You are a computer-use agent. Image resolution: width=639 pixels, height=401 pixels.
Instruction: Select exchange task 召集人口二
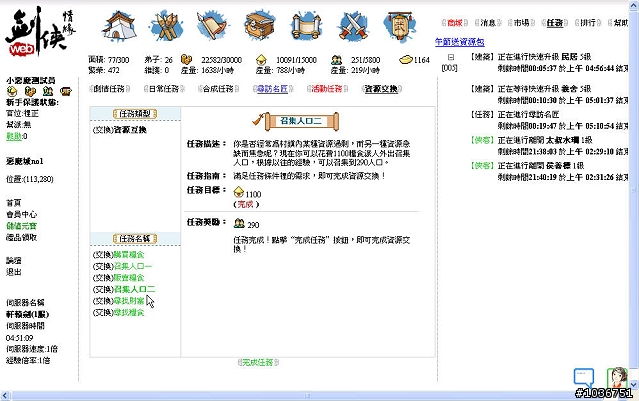124,289
